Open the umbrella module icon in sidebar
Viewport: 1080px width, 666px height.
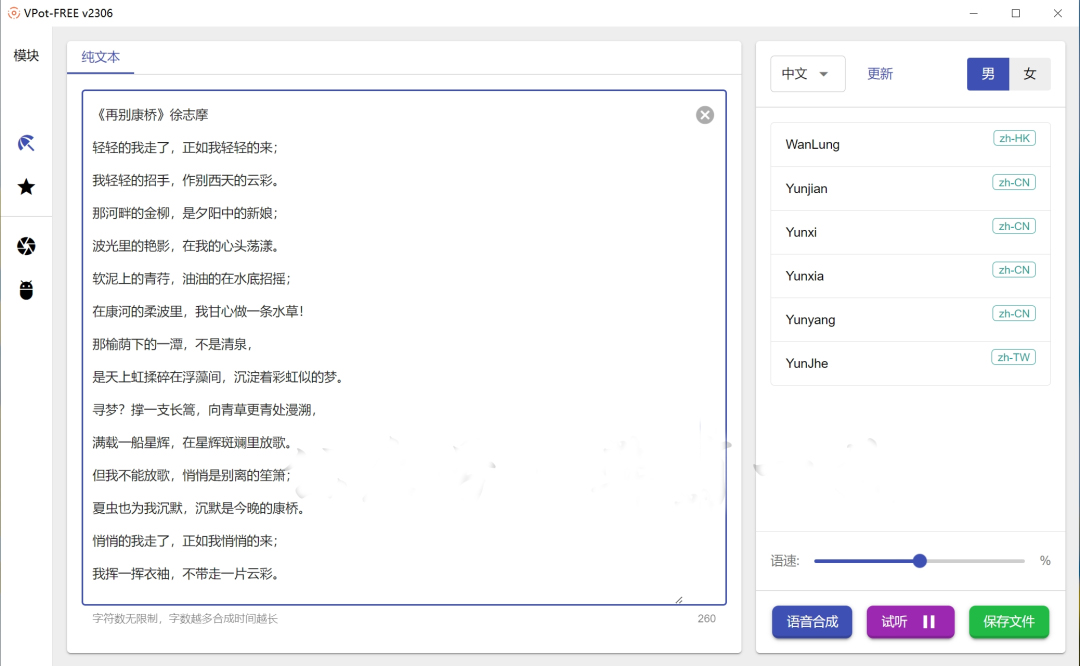point(26,143)
